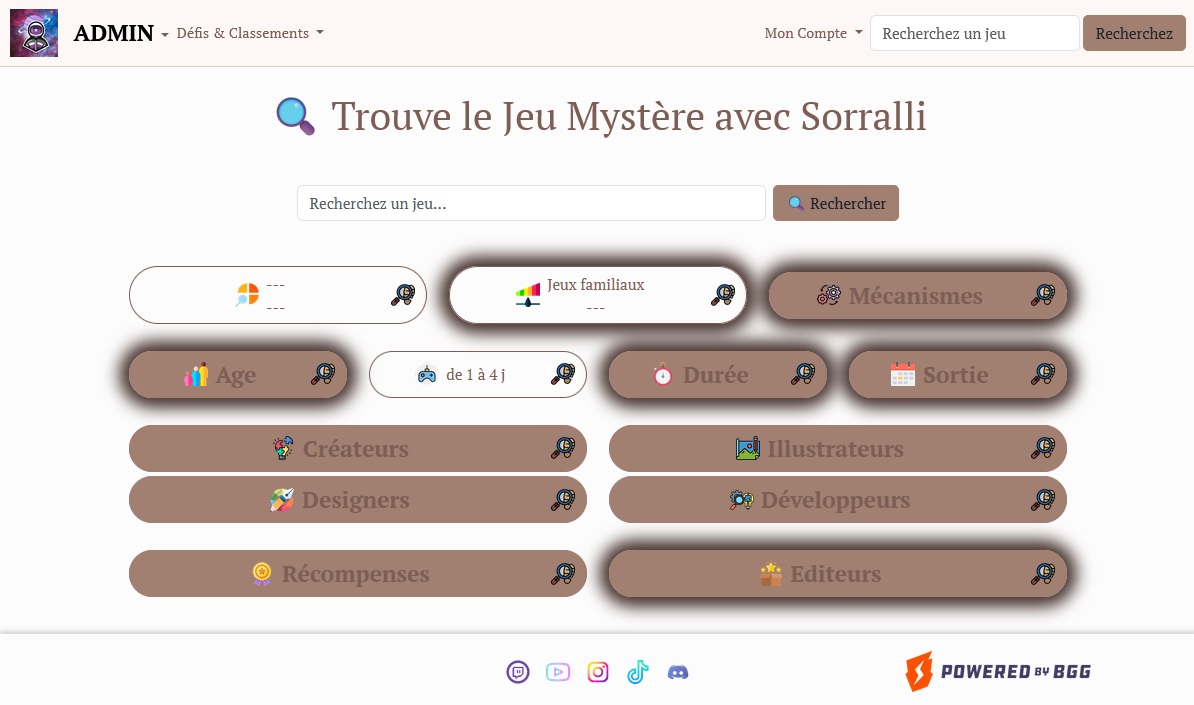Click the central Rechercher button
The width and height of the screenshot is (1194, 705).
pyautogui.click(x=836, y=203)
